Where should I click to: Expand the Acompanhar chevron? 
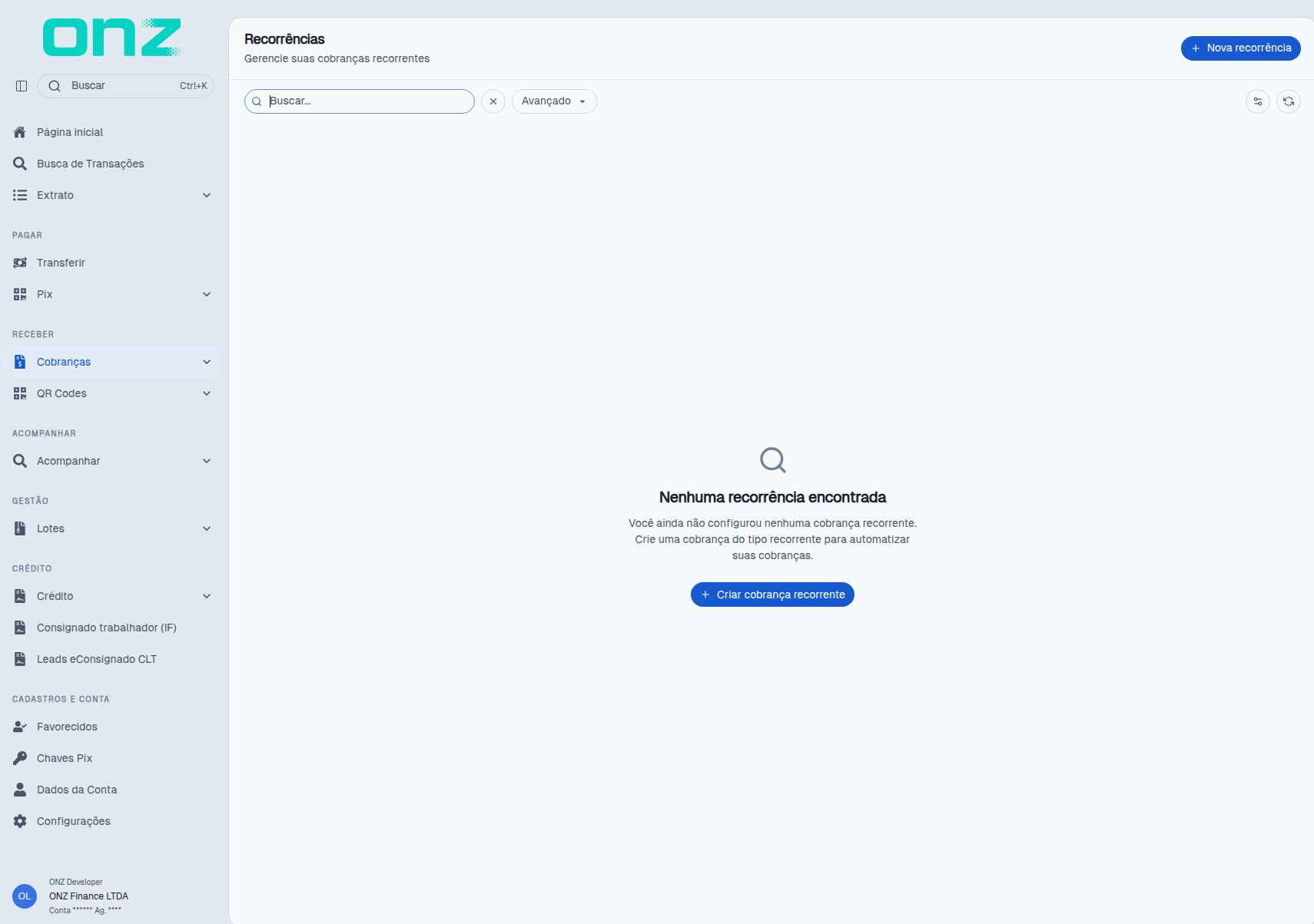(207, 461)
